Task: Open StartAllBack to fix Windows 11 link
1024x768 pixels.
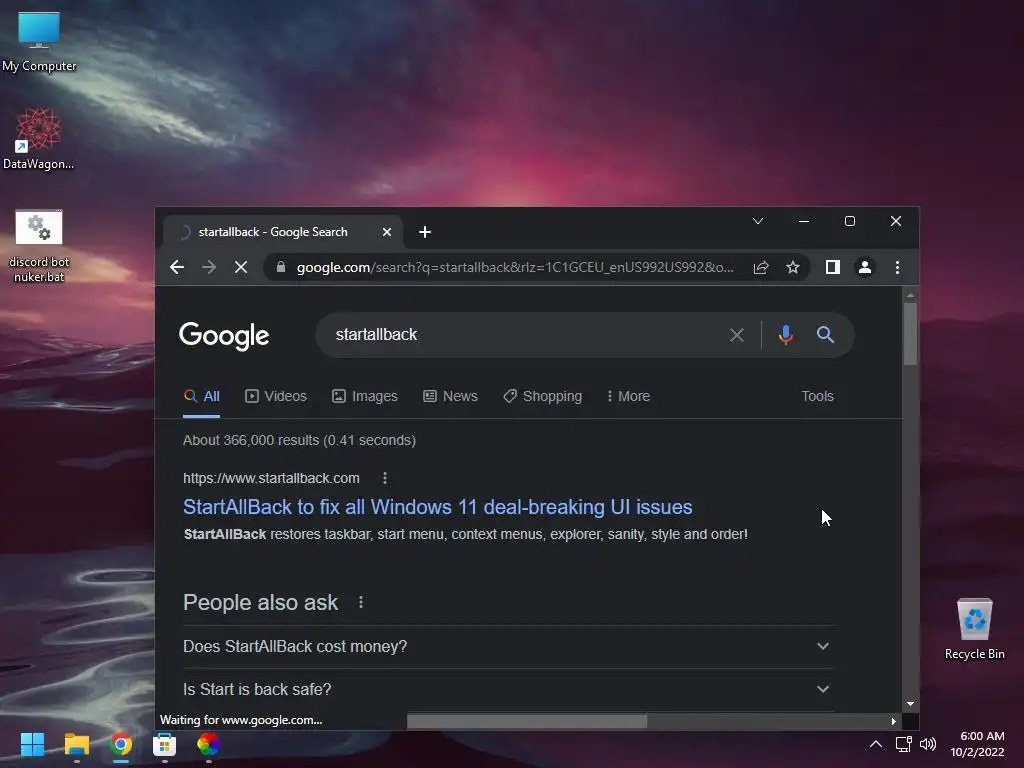Action: 438,507
